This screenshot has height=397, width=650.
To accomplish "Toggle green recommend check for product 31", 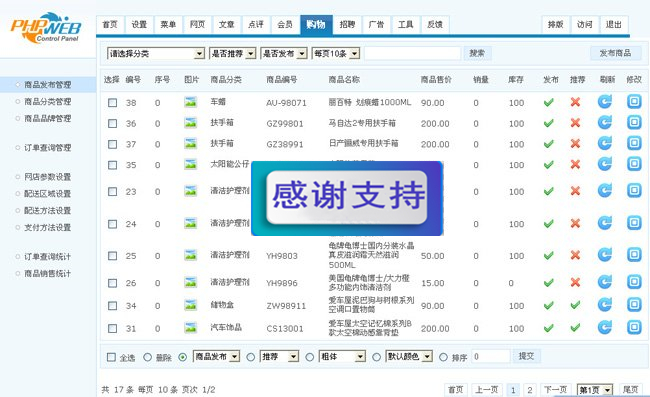I will point(575,328).
